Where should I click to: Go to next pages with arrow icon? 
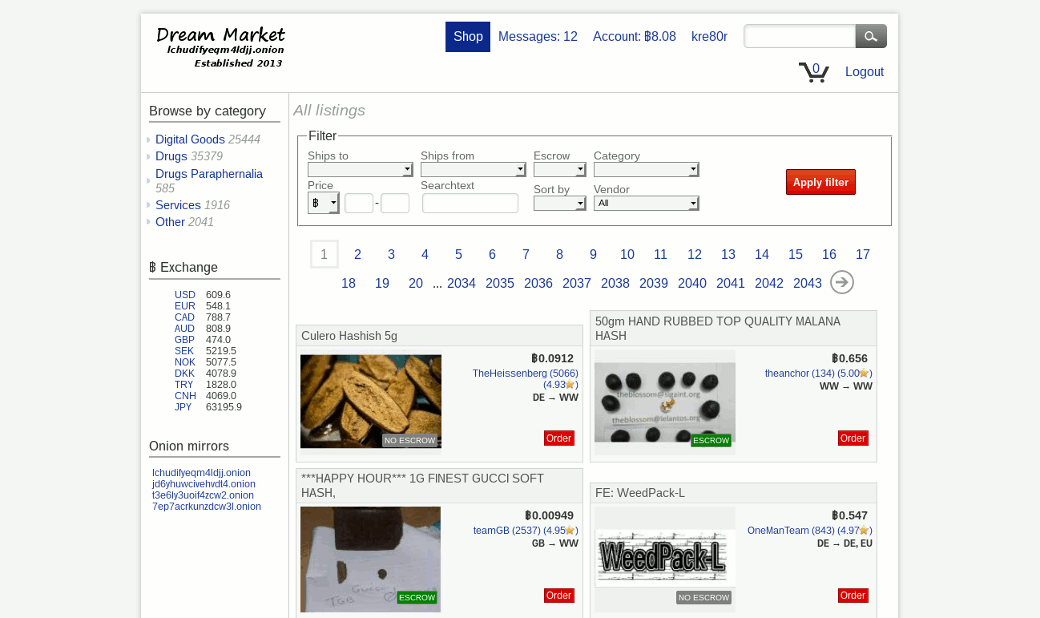click(842, 283)
